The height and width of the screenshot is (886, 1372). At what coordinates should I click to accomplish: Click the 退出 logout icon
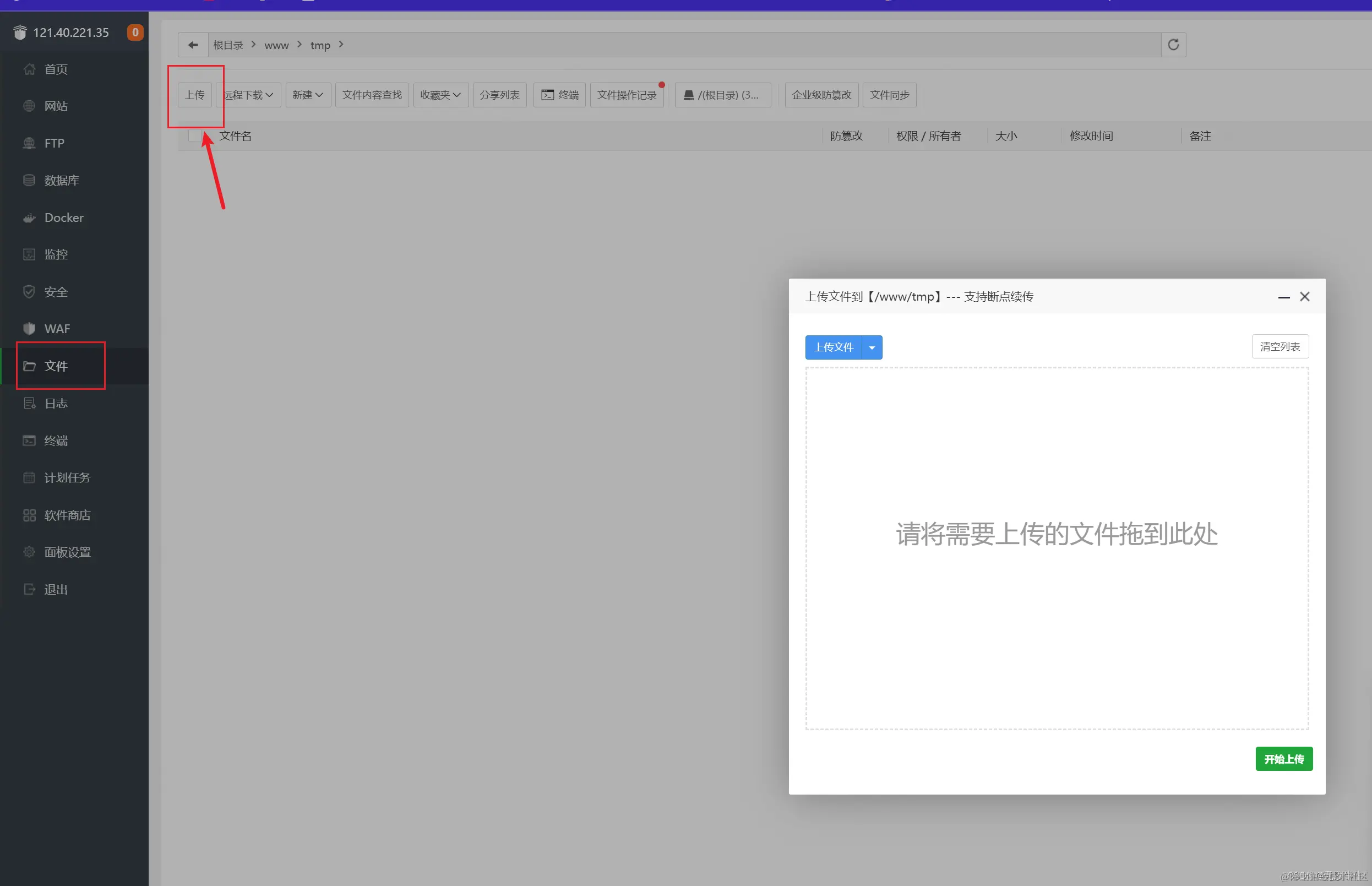(x=29, y=589)
